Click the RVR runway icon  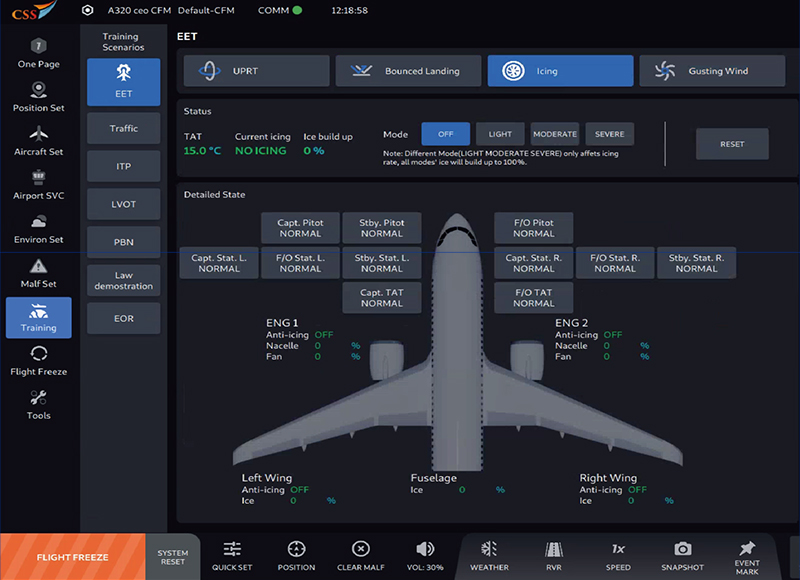[x=553, y=549]
